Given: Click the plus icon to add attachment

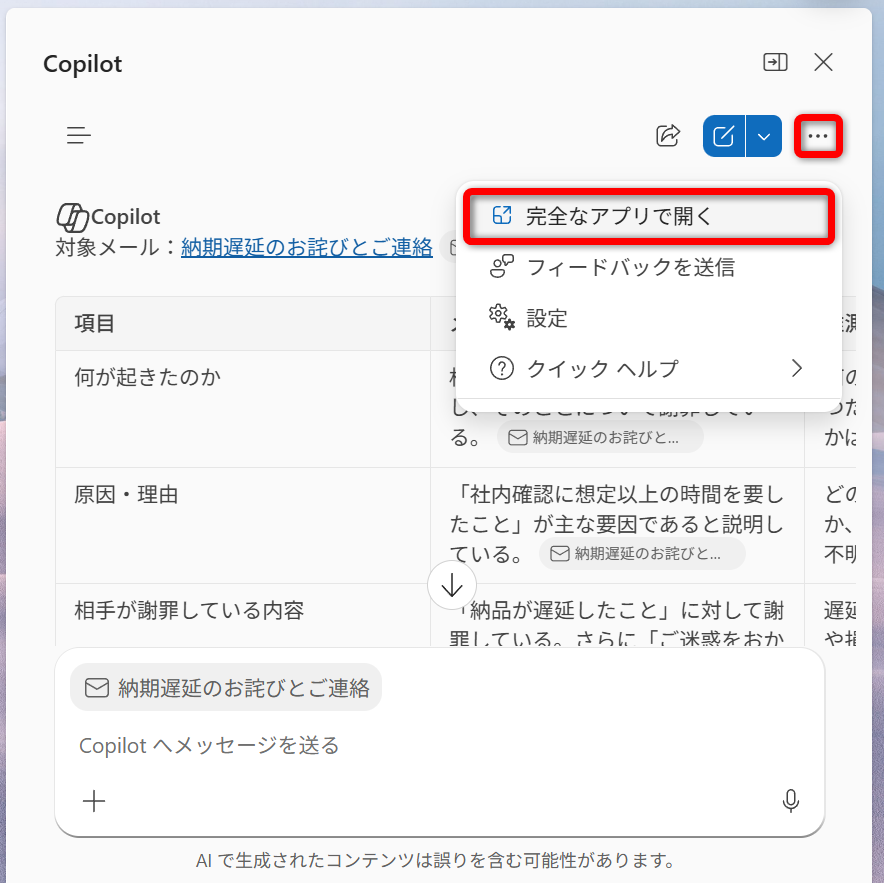Looking at the screenshot, I should tap(94, 801).
